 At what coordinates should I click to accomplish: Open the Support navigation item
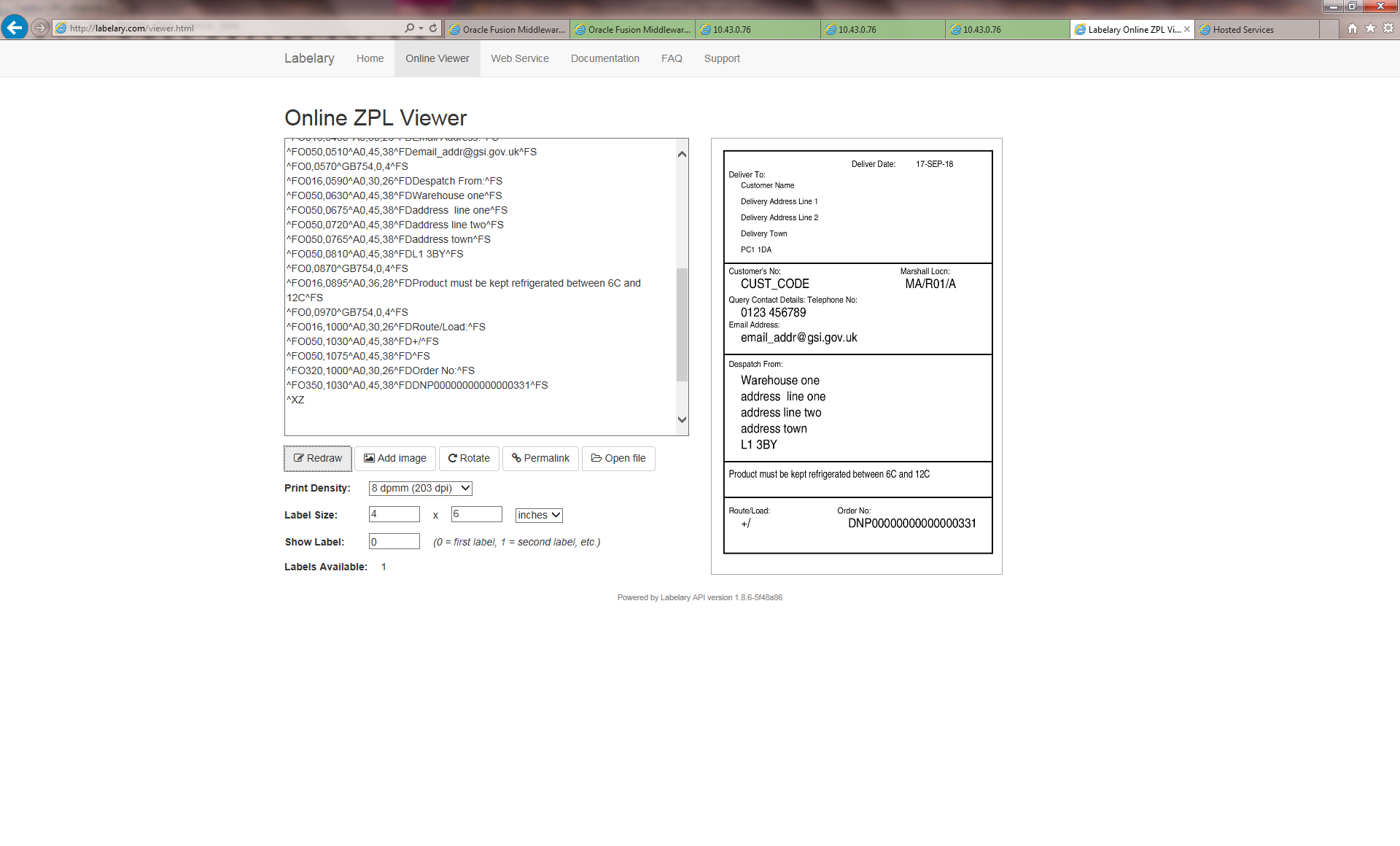coord(722,58)
